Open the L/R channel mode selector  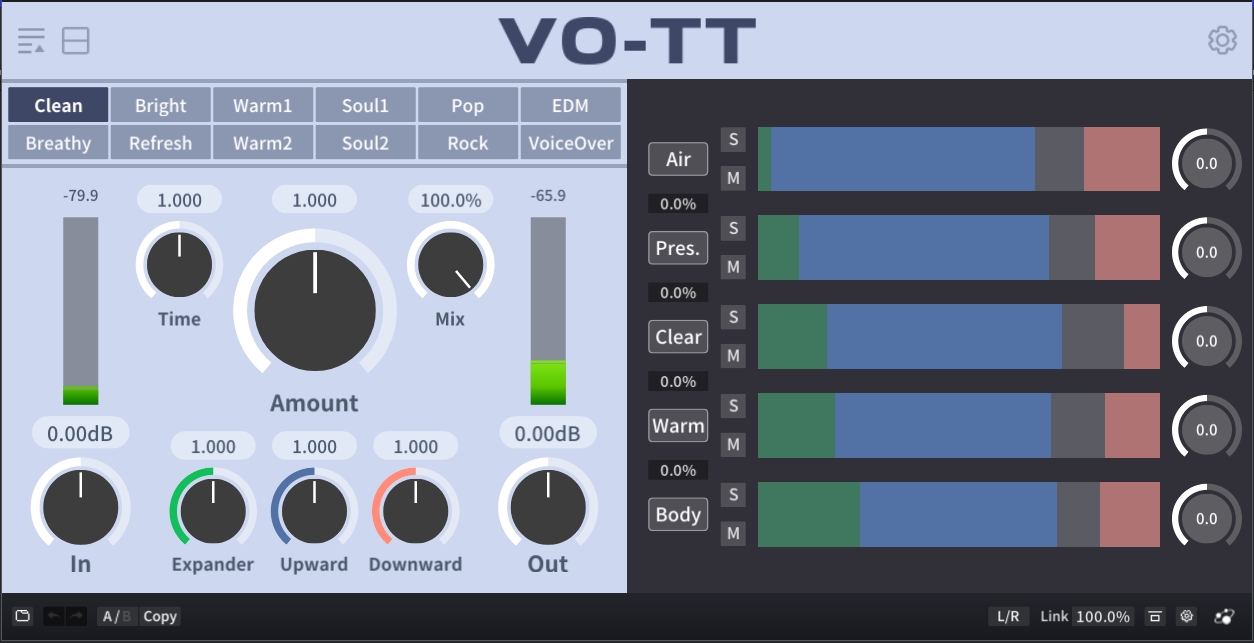(1008, 616)
